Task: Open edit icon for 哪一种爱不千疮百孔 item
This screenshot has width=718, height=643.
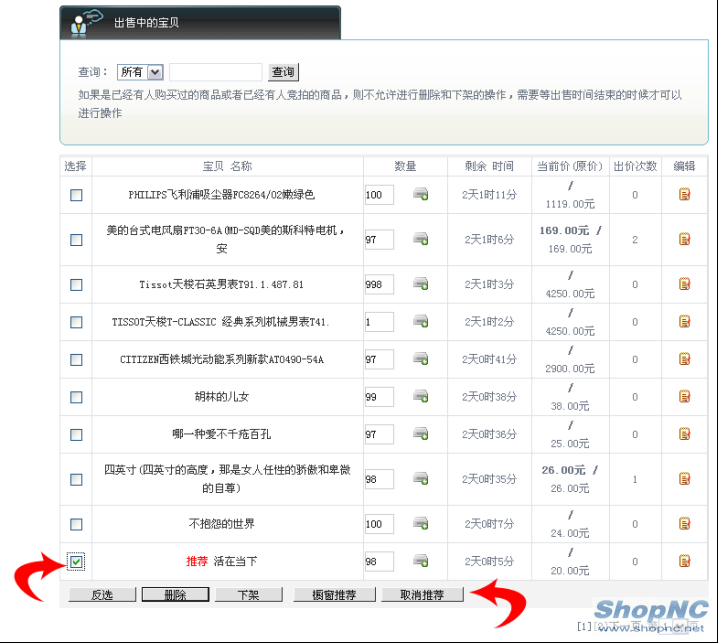Action: (684, 434)
